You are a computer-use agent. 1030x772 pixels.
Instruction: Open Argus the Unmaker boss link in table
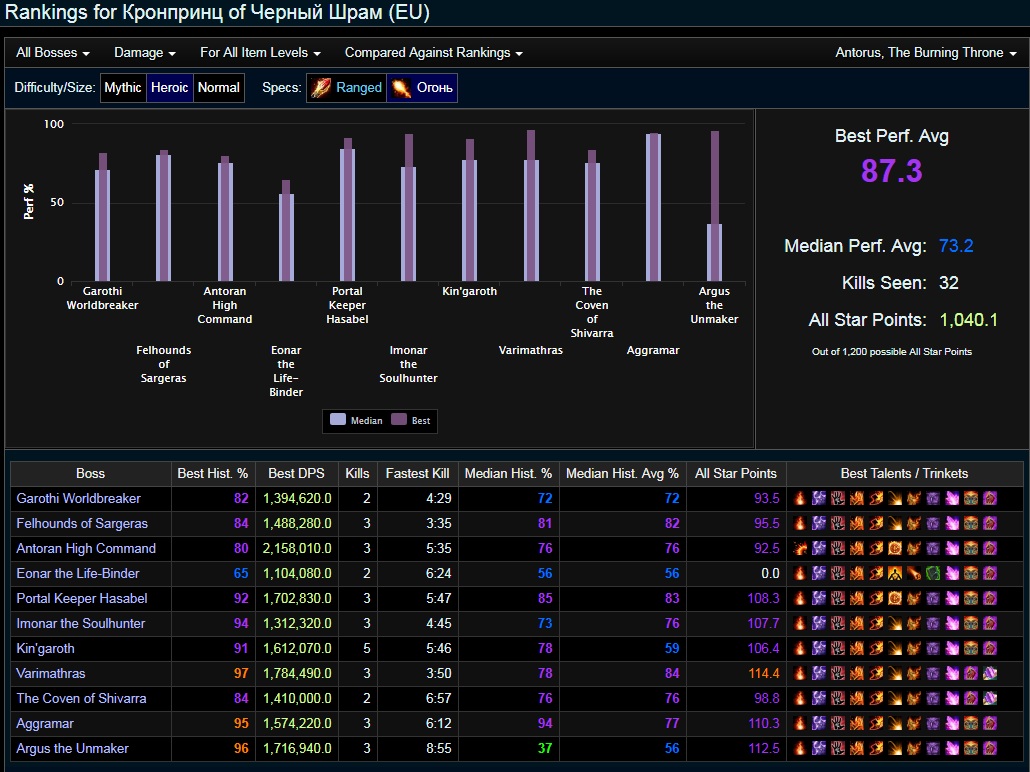[72, 748]
